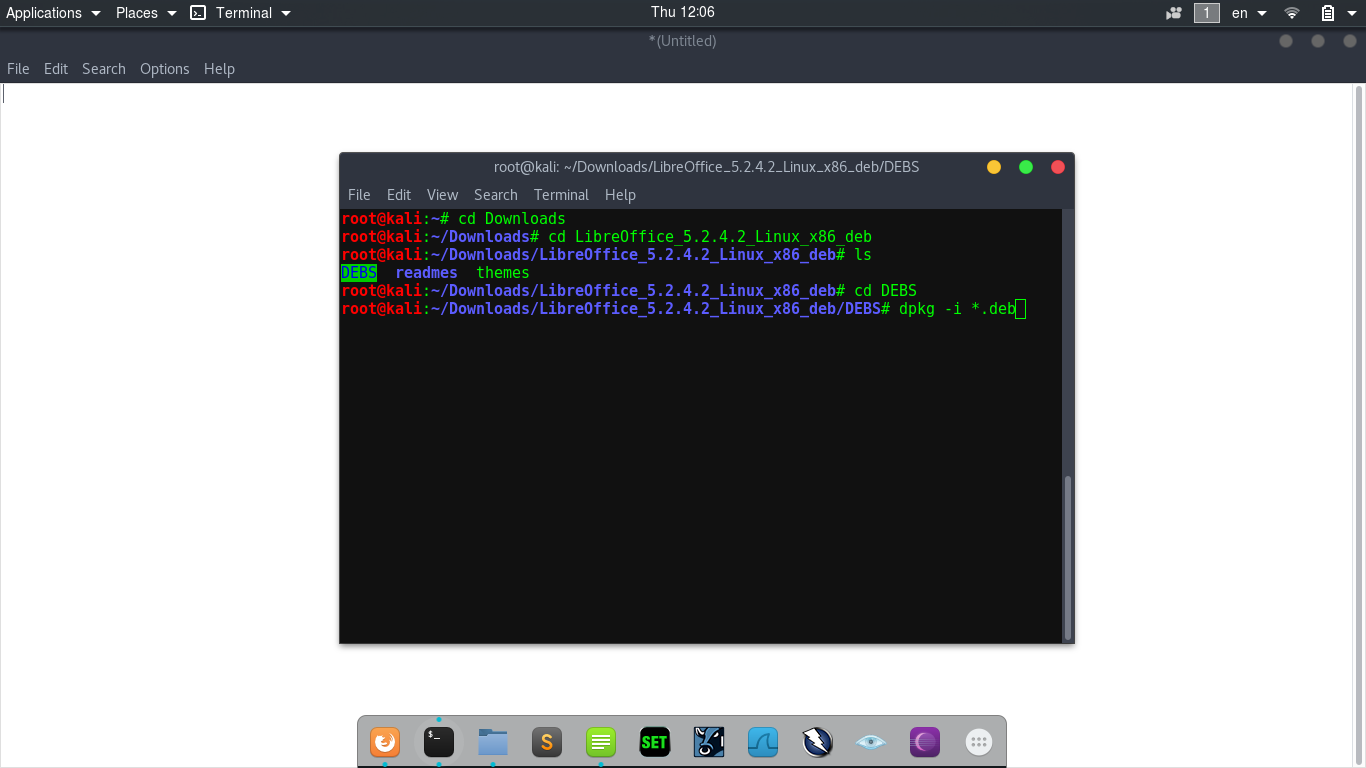Open File menu in the terminal window

tap(359, 195)
